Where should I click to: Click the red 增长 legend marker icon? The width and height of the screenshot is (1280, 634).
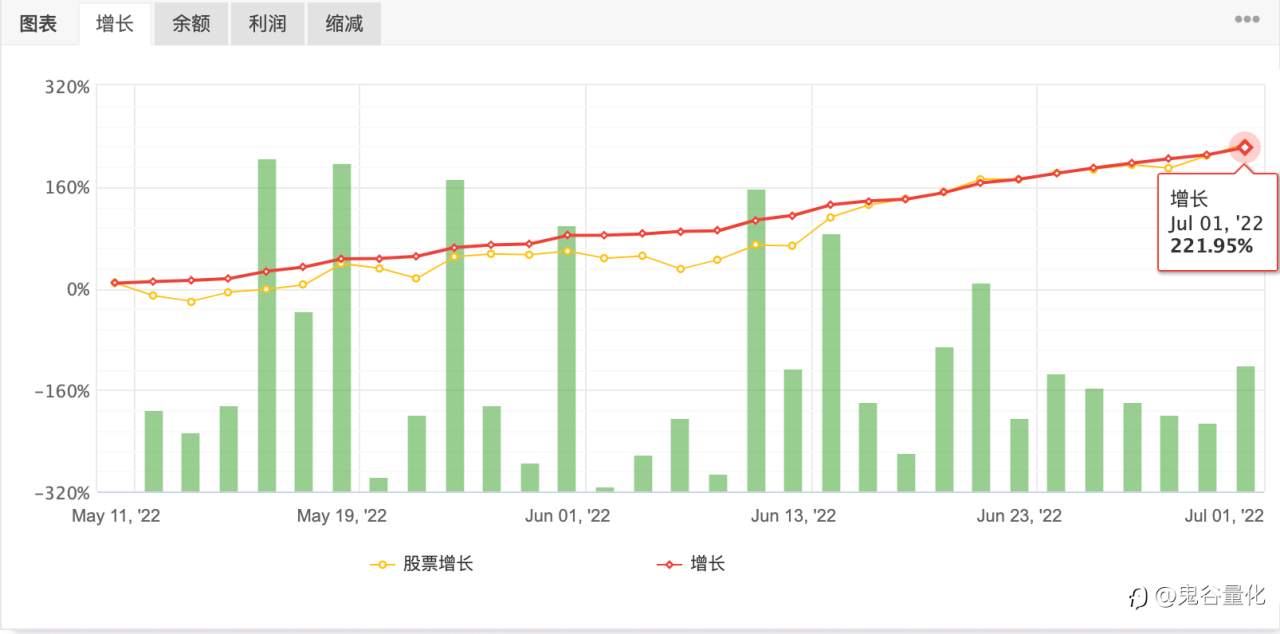point(669,565)
